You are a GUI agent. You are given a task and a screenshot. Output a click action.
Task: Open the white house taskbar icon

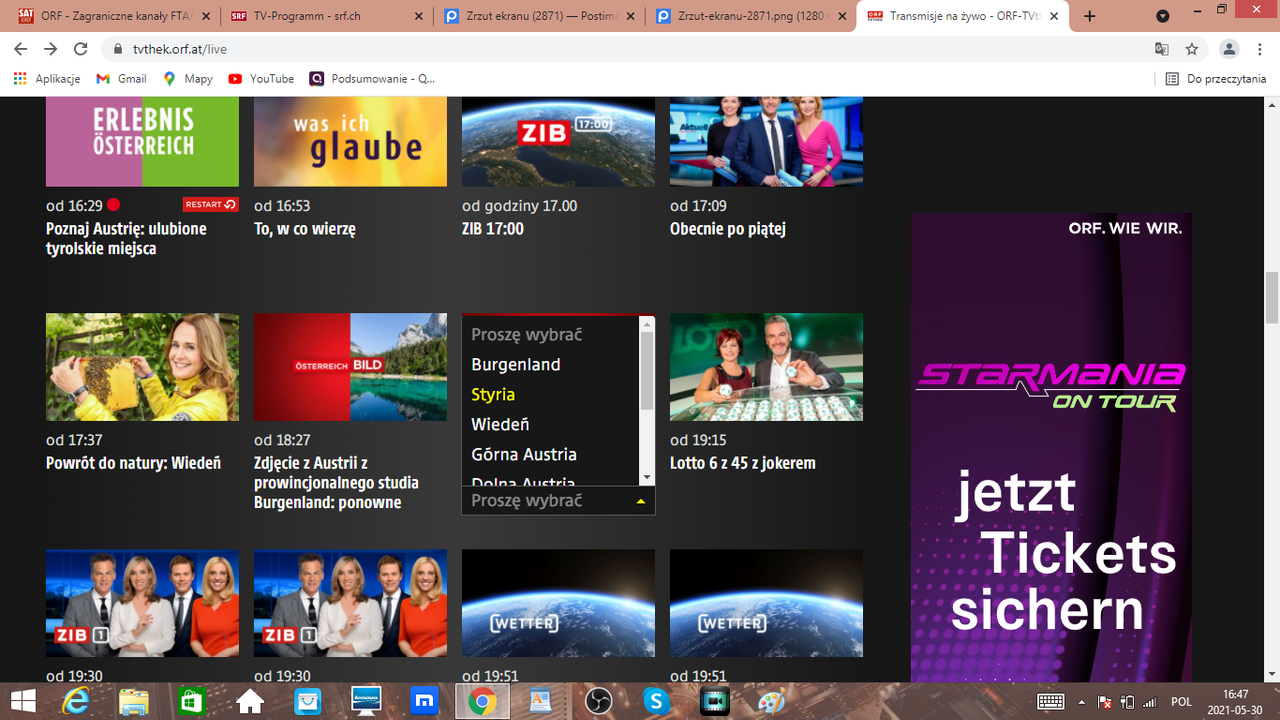coord(249,701)
